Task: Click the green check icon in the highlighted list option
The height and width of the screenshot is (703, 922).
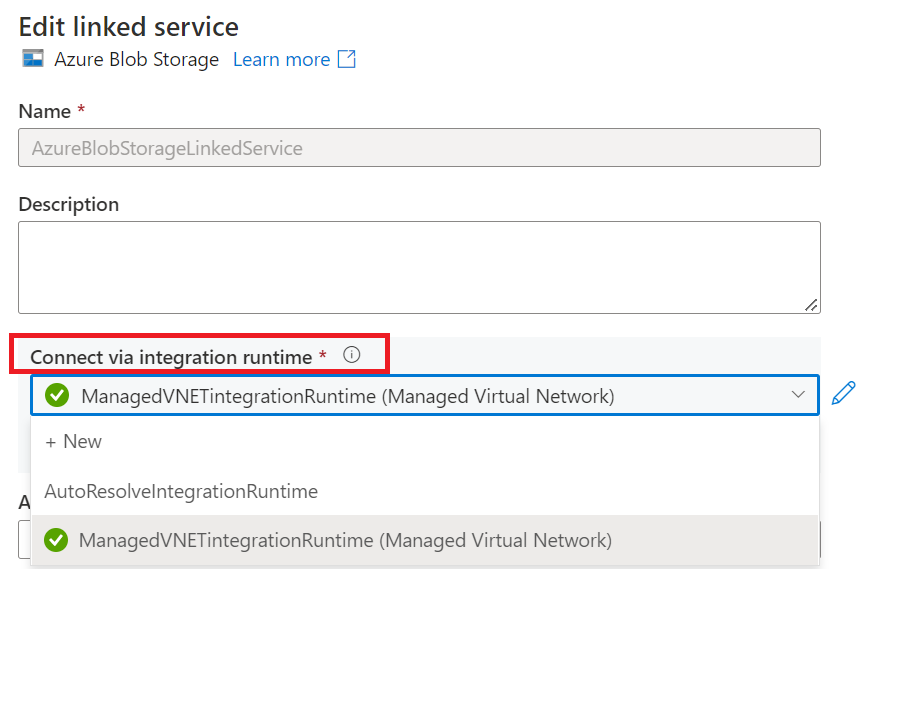Action: (57, 541)
